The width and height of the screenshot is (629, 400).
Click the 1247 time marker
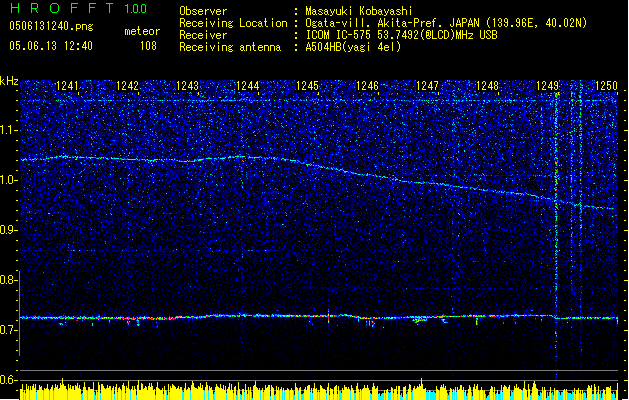pyautogui.click(x=427, y=86)
